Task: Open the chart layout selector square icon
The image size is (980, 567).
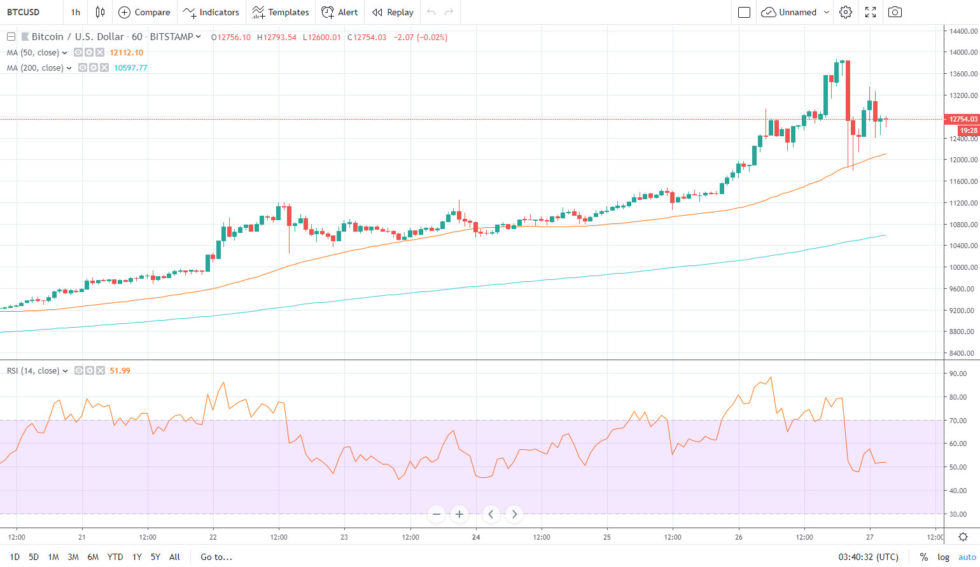Action: click(x=744, y=12)
